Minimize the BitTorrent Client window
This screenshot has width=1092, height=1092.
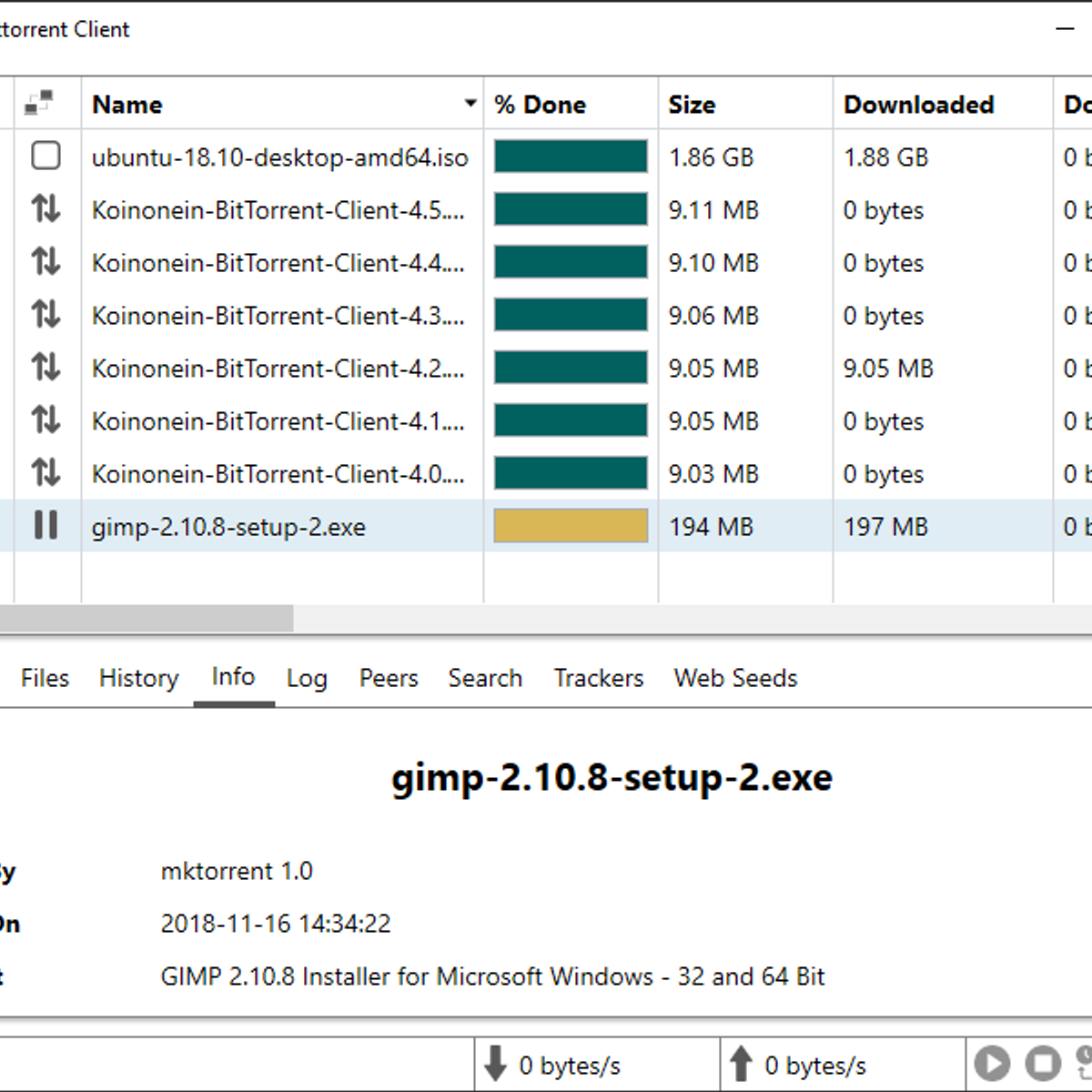(x=1066, y=29)
